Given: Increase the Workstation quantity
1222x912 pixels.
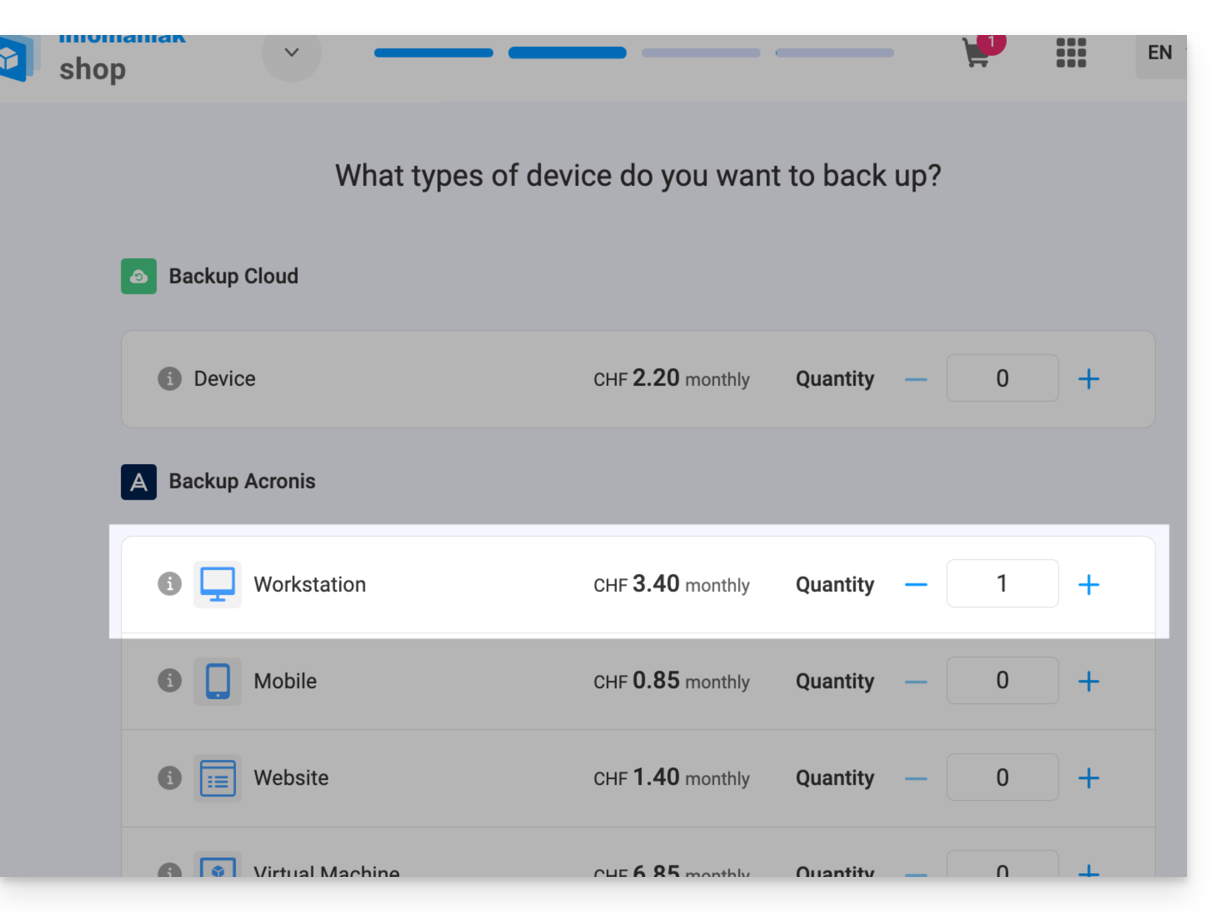Looking at the screenshot, I should coord(1089,584).
